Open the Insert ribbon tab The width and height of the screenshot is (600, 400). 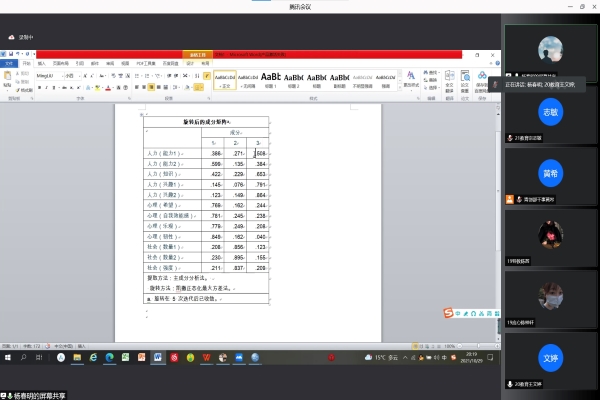[41, 62]
